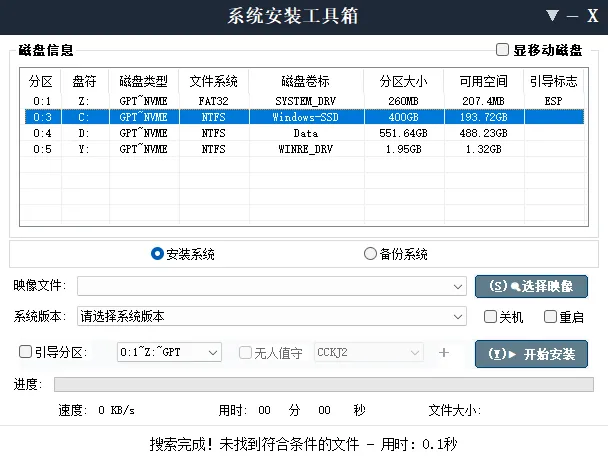Close the window with the X button
The width and height of the screenshot is (608, 463).
pyautogui.click(x=592, y=16)
